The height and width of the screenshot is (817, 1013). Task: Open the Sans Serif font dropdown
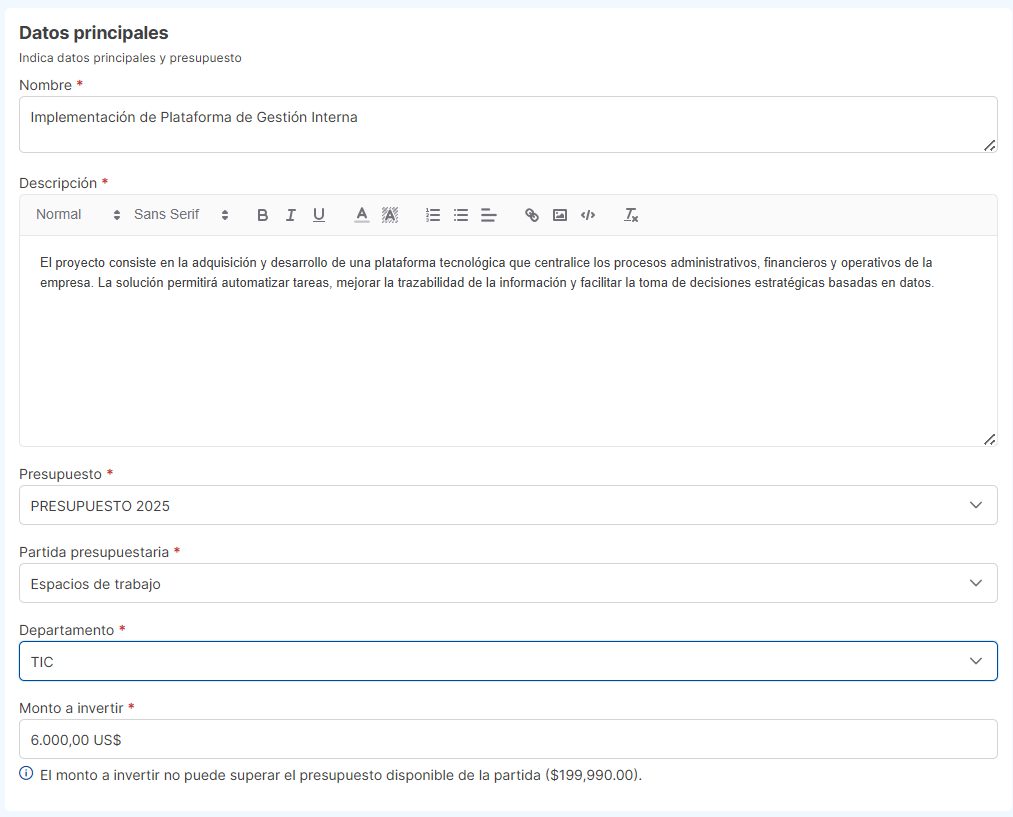[180, 214]
